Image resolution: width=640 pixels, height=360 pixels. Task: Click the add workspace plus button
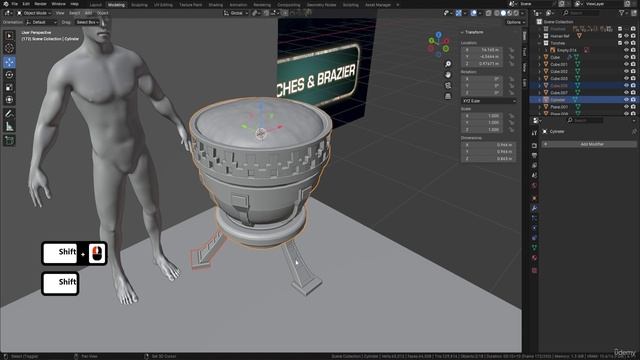coord(398,5)
